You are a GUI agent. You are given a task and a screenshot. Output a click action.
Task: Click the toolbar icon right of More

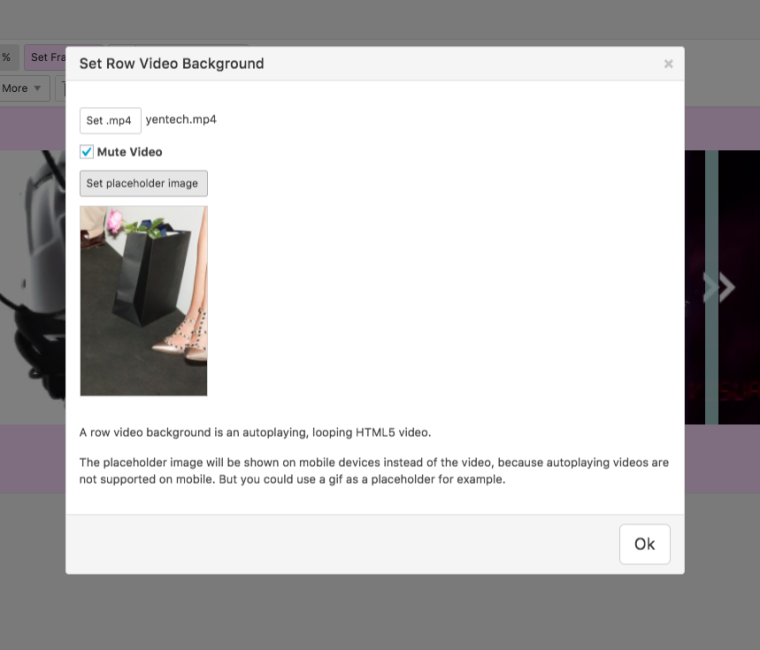pyautogui.click(x=60, y=88)
